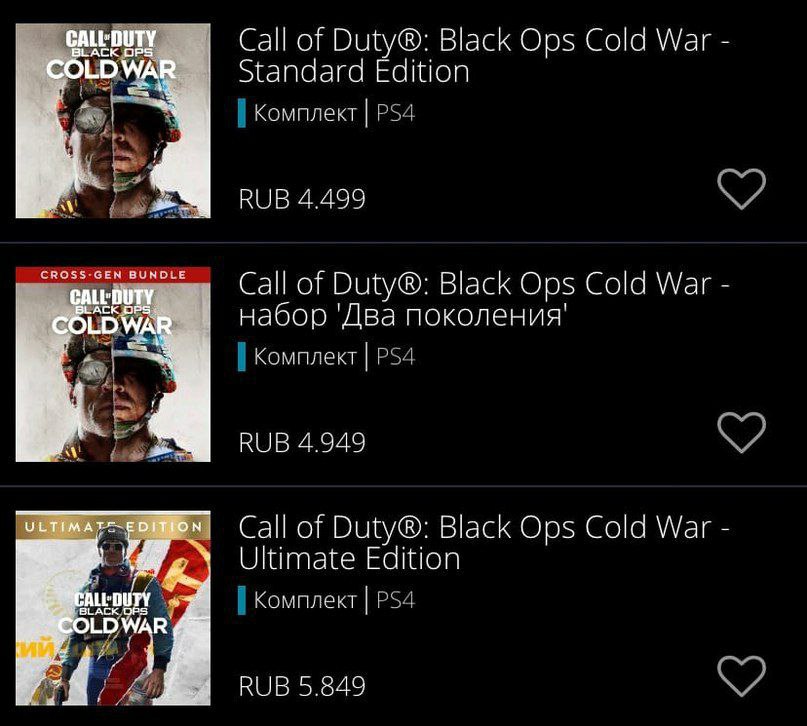The image size is (807, 726).
Task: Open the Black Ops Cold War Ultimate Edition title
Action: [484, 543]
